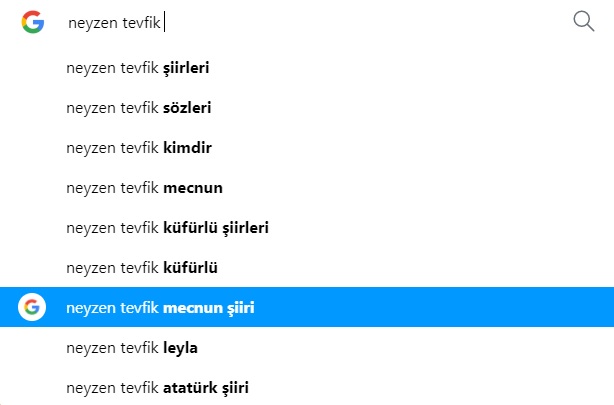Viewport: 614px width, 405px height.
Task: Select the 'neyzen tevfik mecnun' suggestion
Action: point(144,188)
